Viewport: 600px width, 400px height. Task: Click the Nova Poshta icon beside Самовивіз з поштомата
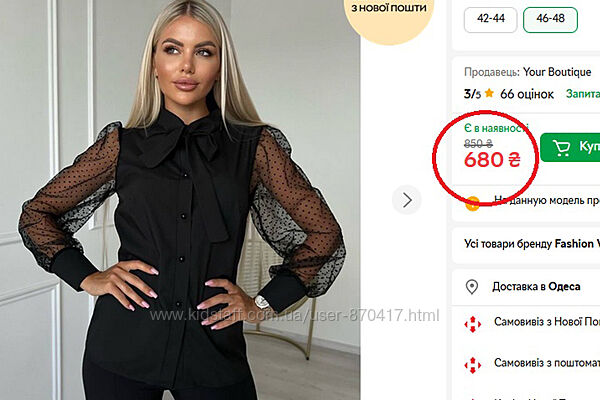pos(473,365)
